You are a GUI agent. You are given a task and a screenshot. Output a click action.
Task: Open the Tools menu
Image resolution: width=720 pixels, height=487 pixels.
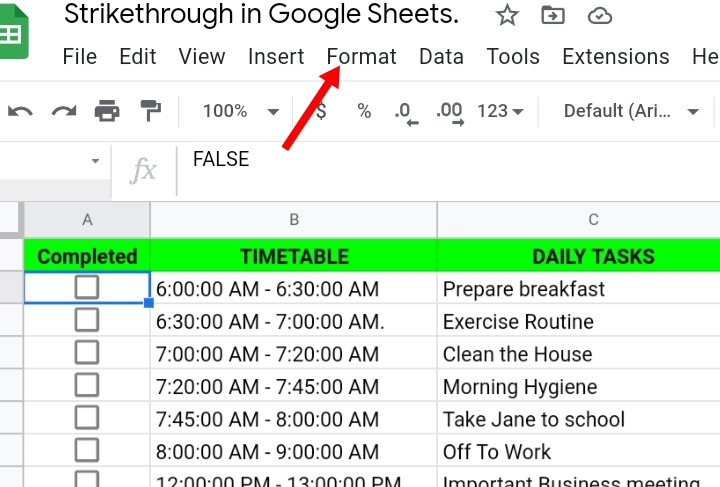[x=513, y=57]
